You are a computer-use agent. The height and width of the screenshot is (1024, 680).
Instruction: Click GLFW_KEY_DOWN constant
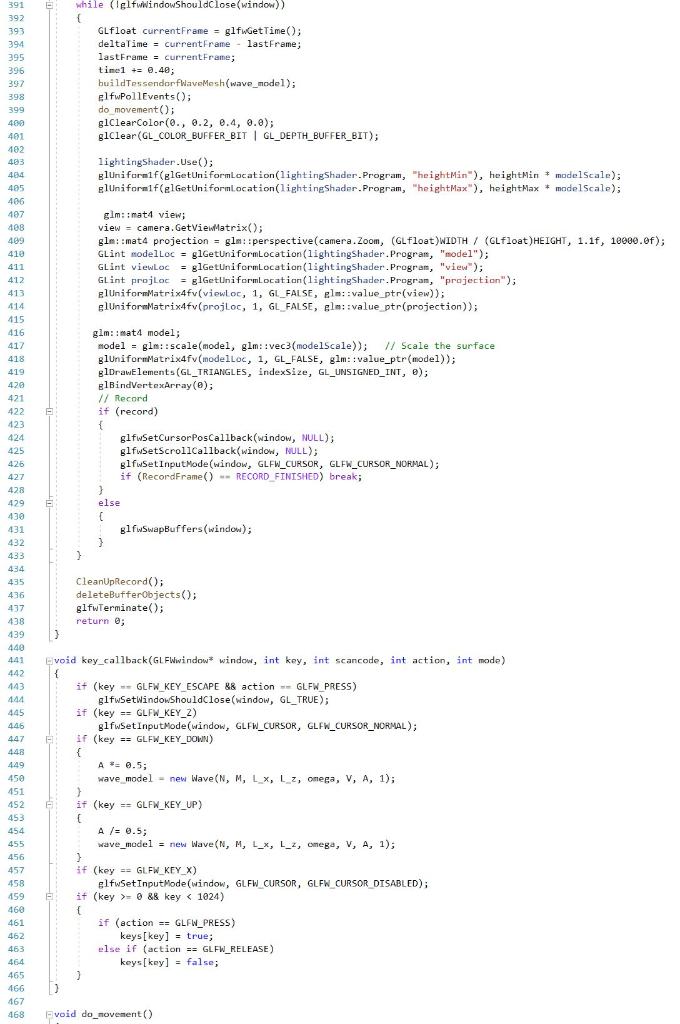(x=172, y=739)
